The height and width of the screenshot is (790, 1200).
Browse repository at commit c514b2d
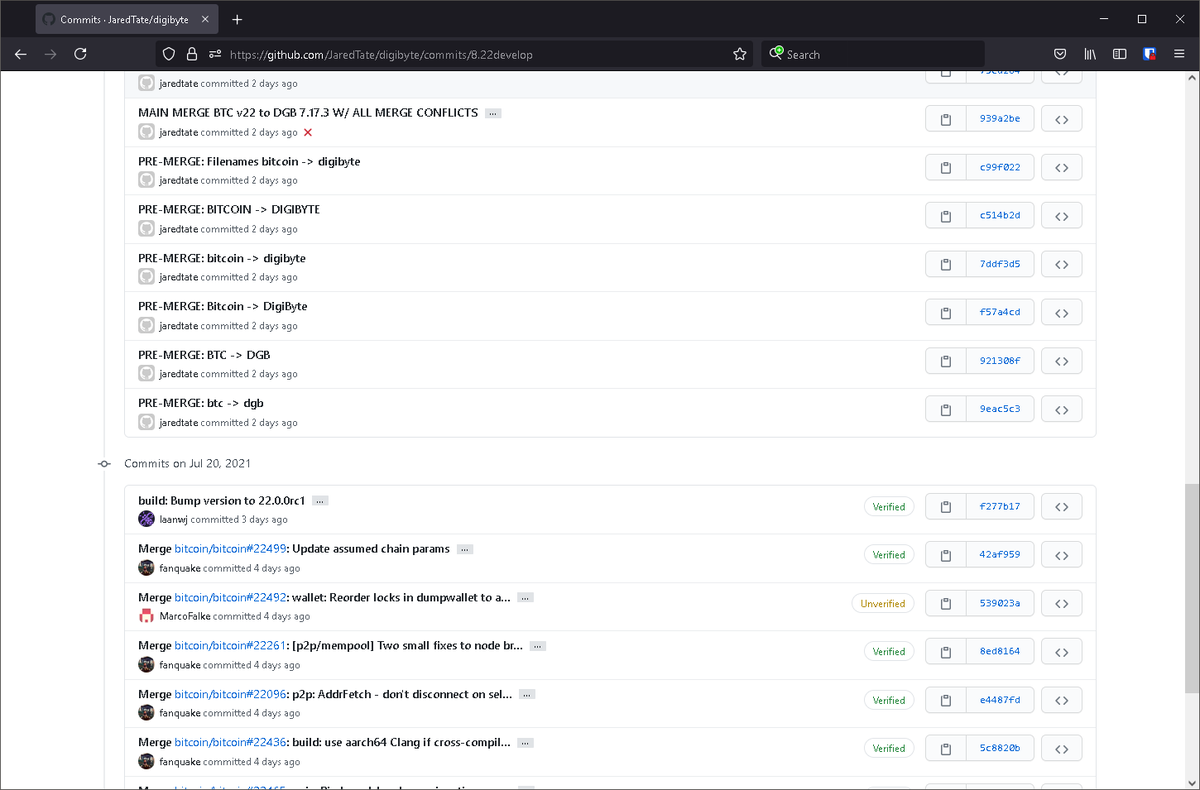[1062, 216]
